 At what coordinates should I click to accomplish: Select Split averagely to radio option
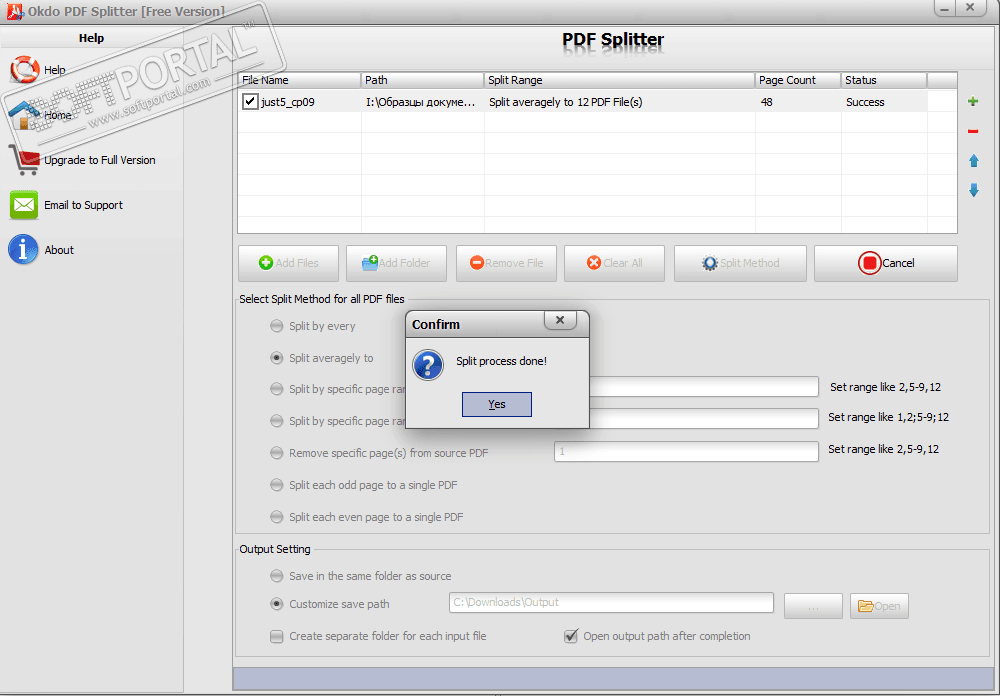276,358
